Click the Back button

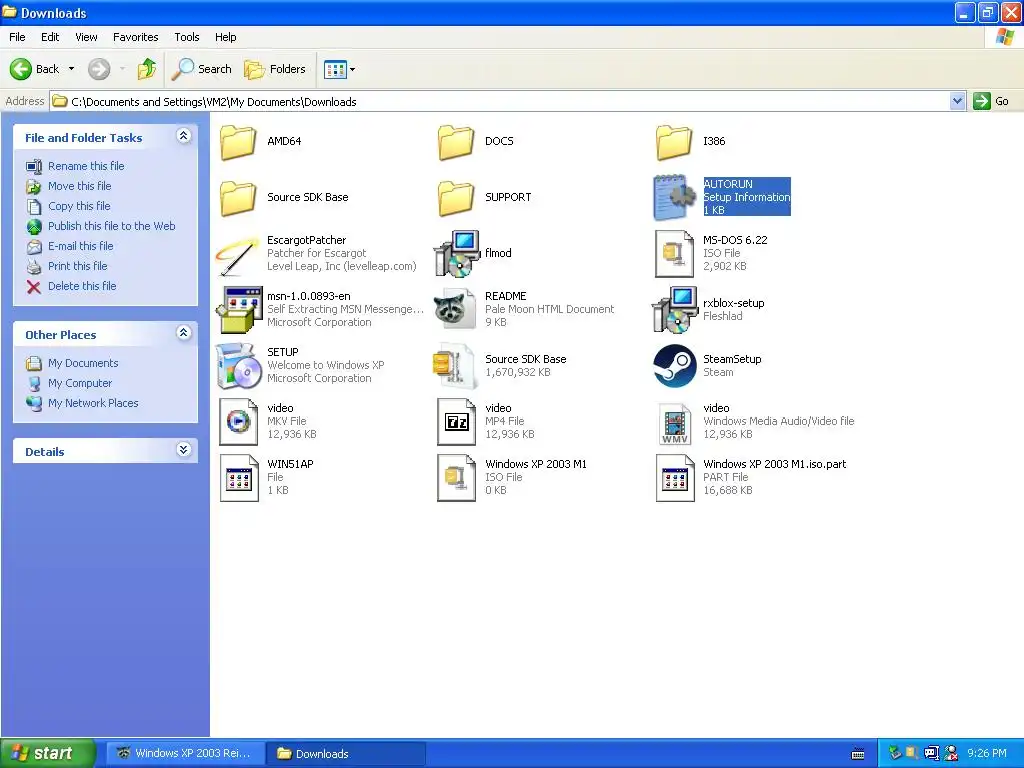(35, 69)
